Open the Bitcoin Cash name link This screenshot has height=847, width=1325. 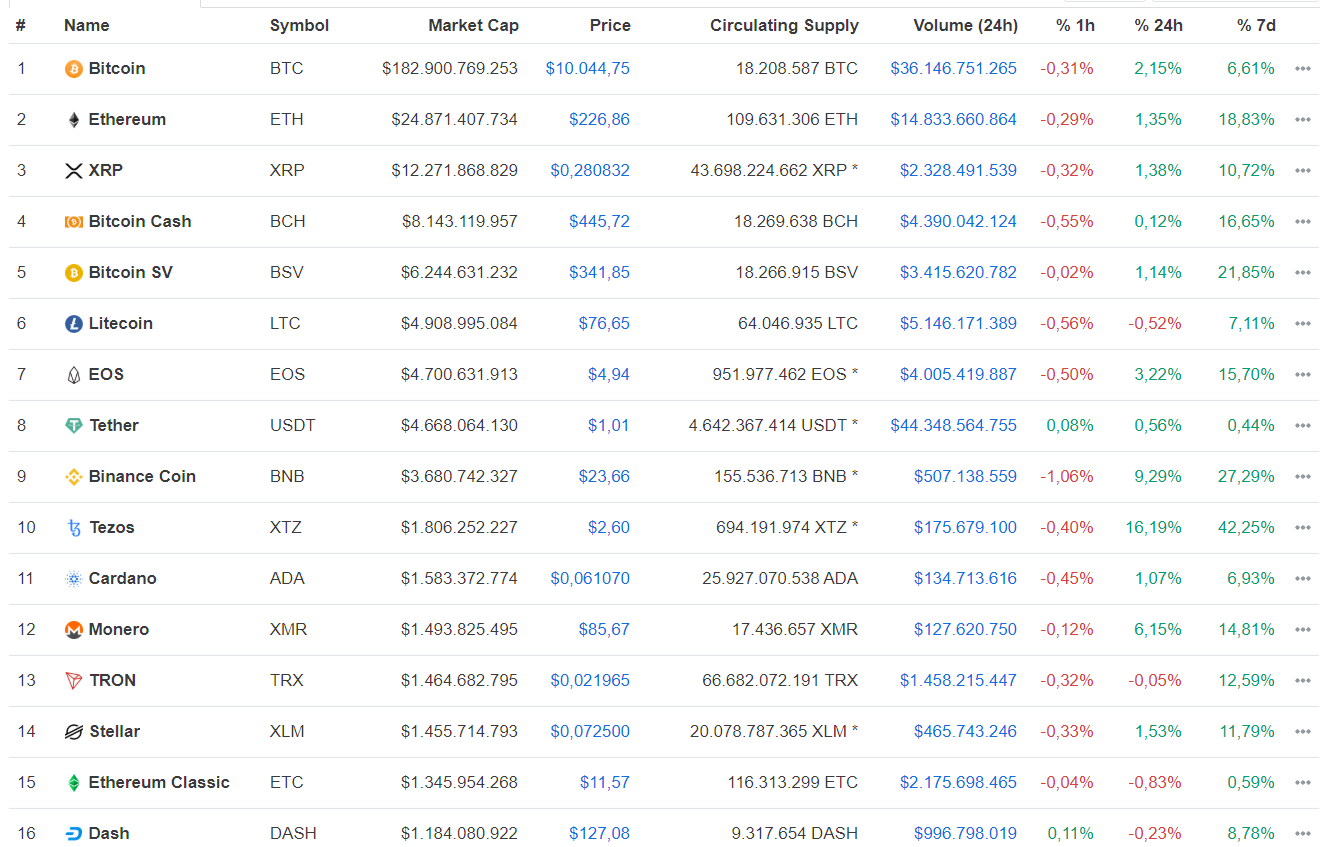[140, 221]
